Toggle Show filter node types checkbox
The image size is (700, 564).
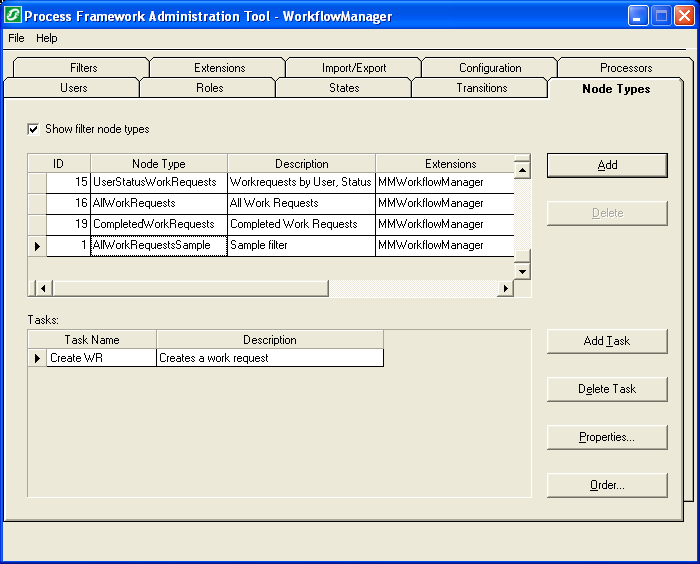pos(33,129)
